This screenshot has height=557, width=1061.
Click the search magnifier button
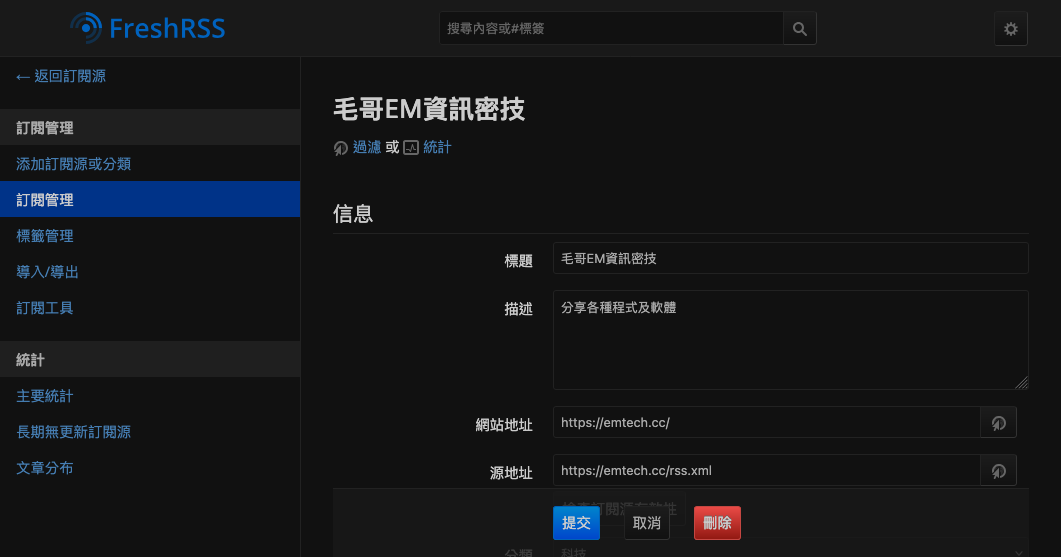pos(800,28)
